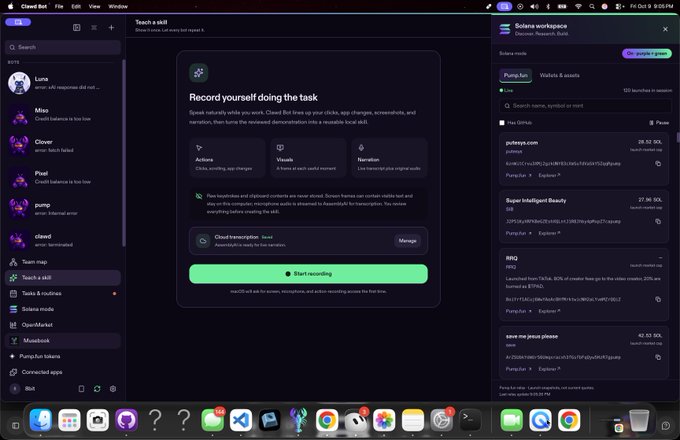Open the GitHub Desktop icon in the Dock

(x=126, y=420)
